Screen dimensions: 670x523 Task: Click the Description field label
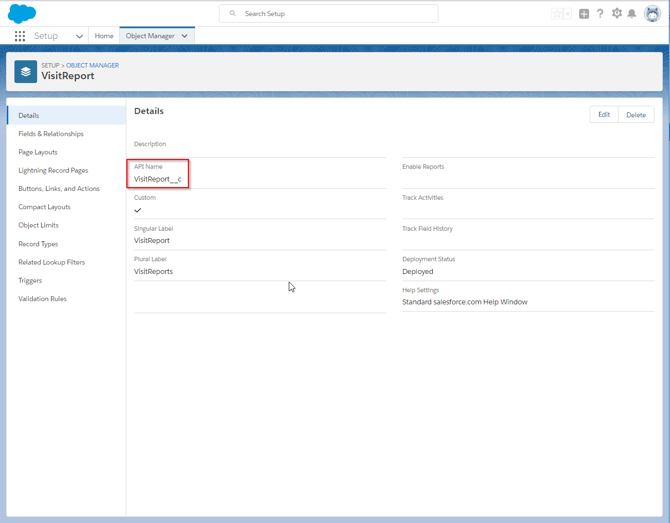click(150, 144)
